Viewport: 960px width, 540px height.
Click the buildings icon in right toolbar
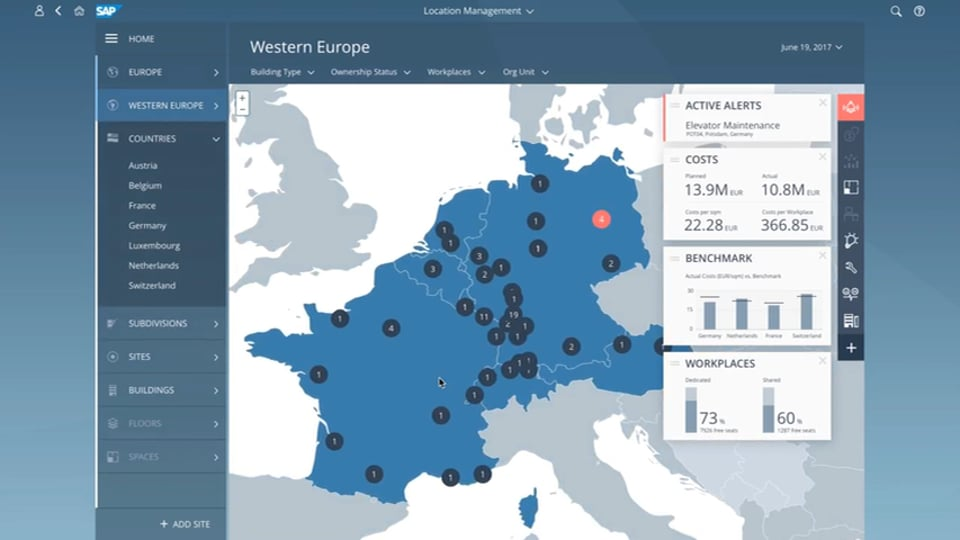pos(851,321)
